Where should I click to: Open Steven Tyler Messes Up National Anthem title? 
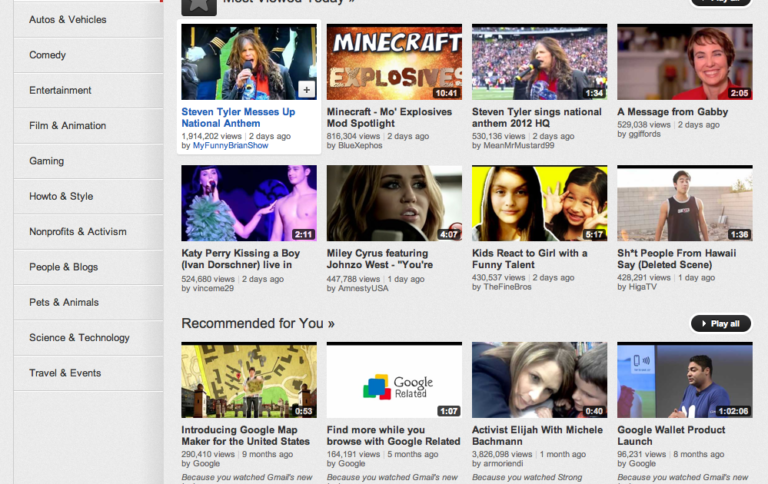tap(239, 118)
